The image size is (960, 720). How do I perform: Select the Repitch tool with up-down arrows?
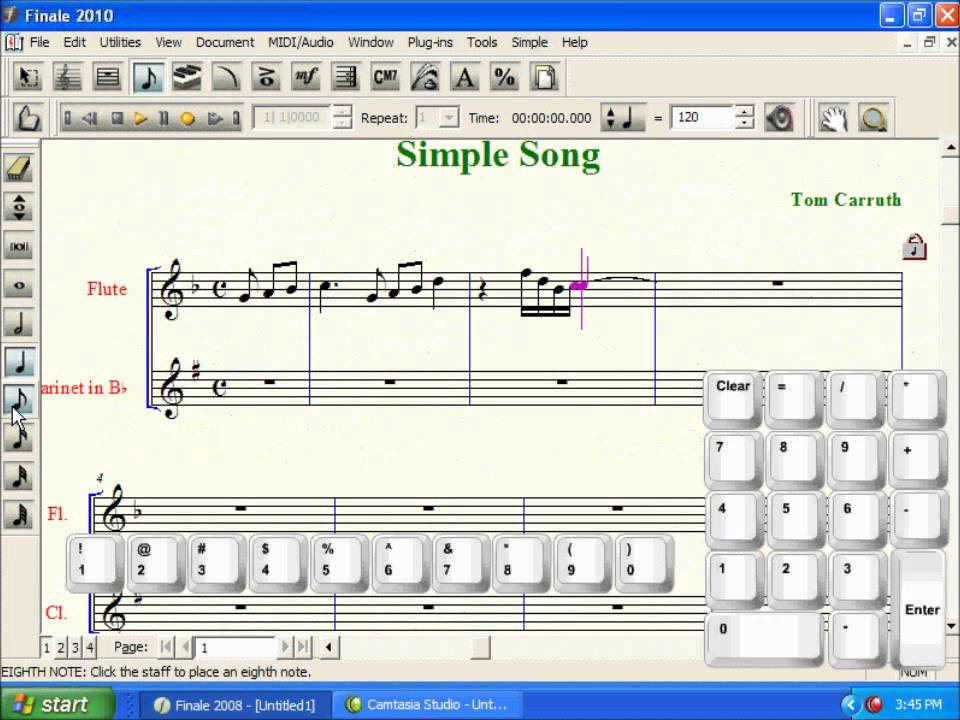tap(19, 207)
